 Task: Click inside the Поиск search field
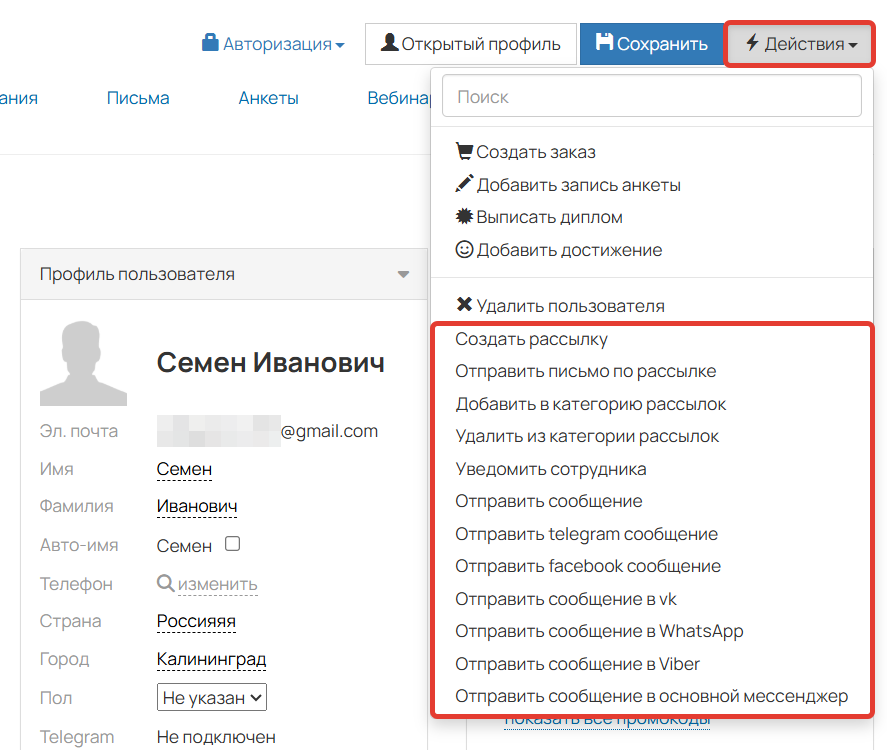651,95
